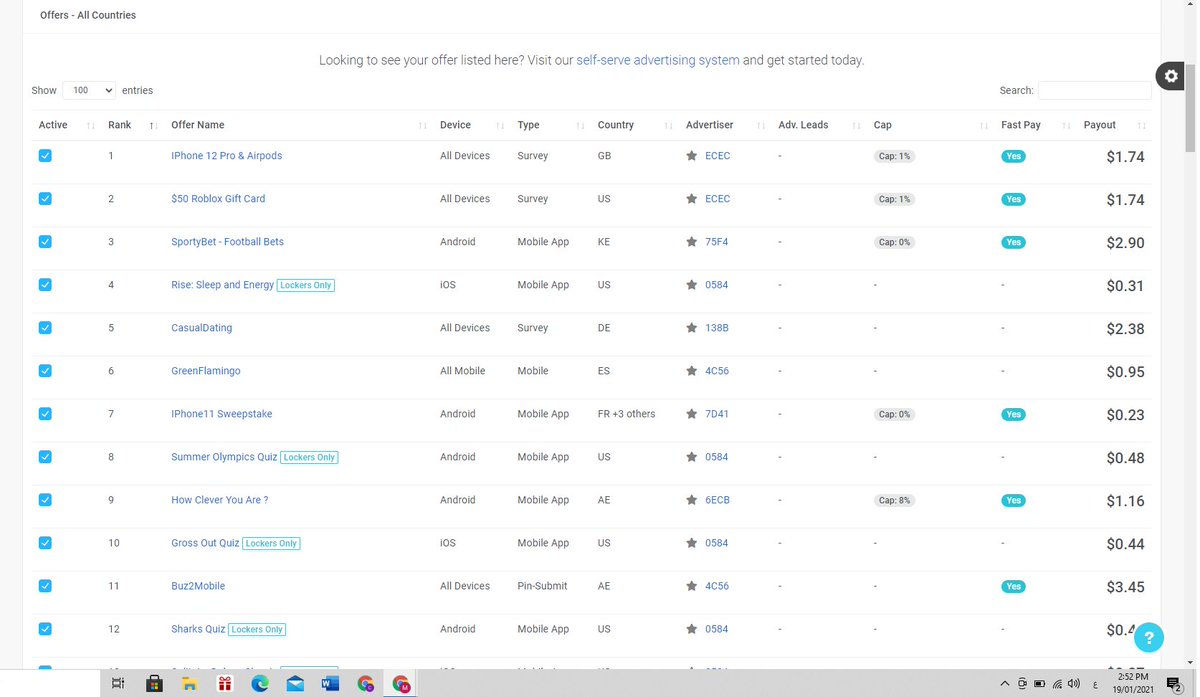
Task: Open the How Clever You Are ? offer
Action: [x=220, y=500]
